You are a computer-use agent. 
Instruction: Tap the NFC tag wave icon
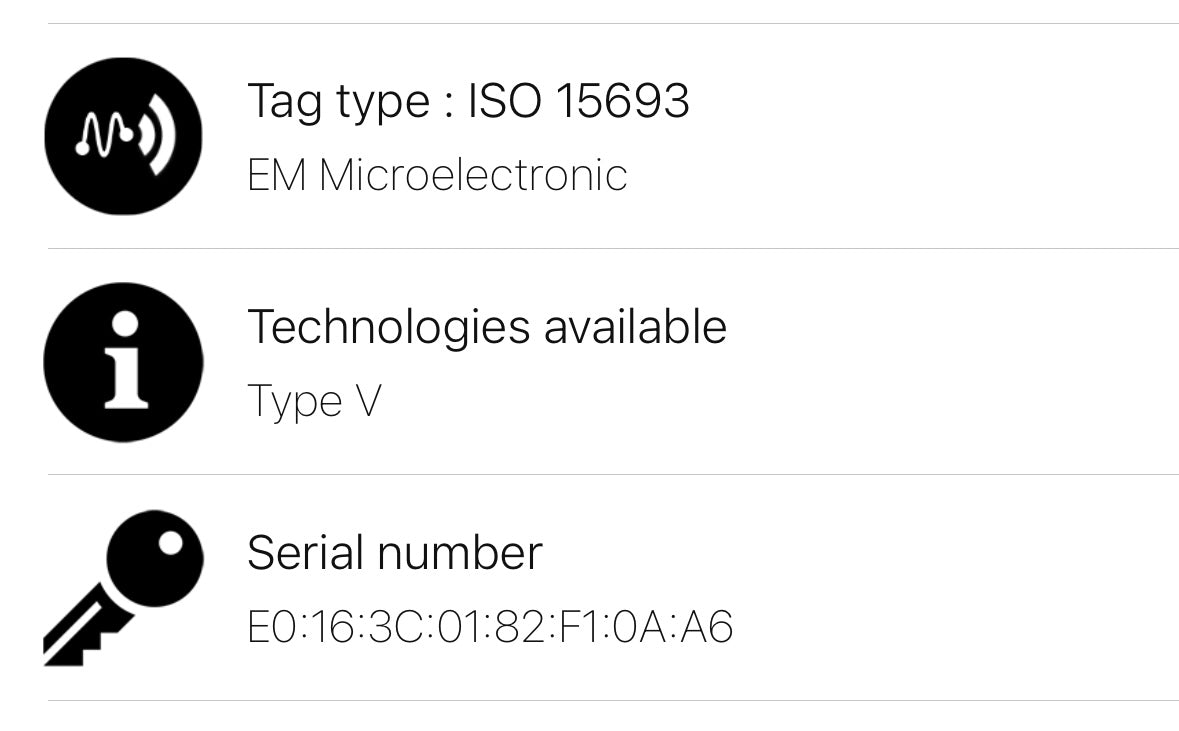pyautogui.click(x=123, y=136)
